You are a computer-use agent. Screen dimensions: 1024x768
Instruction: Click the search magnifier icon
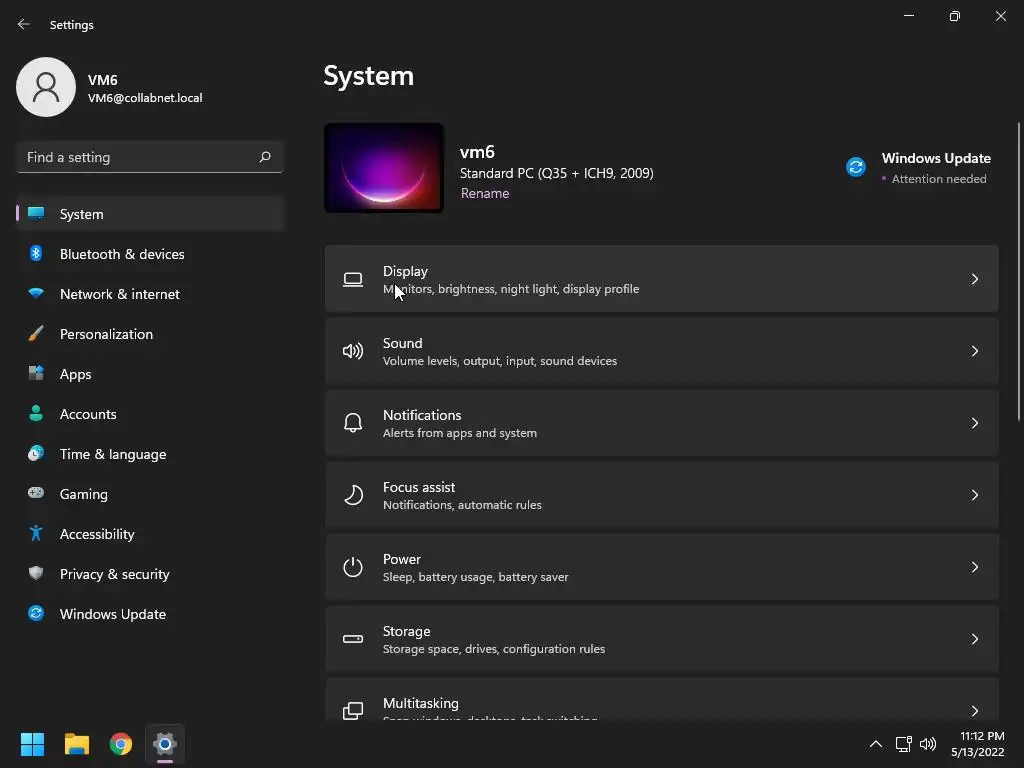(264, 157)
